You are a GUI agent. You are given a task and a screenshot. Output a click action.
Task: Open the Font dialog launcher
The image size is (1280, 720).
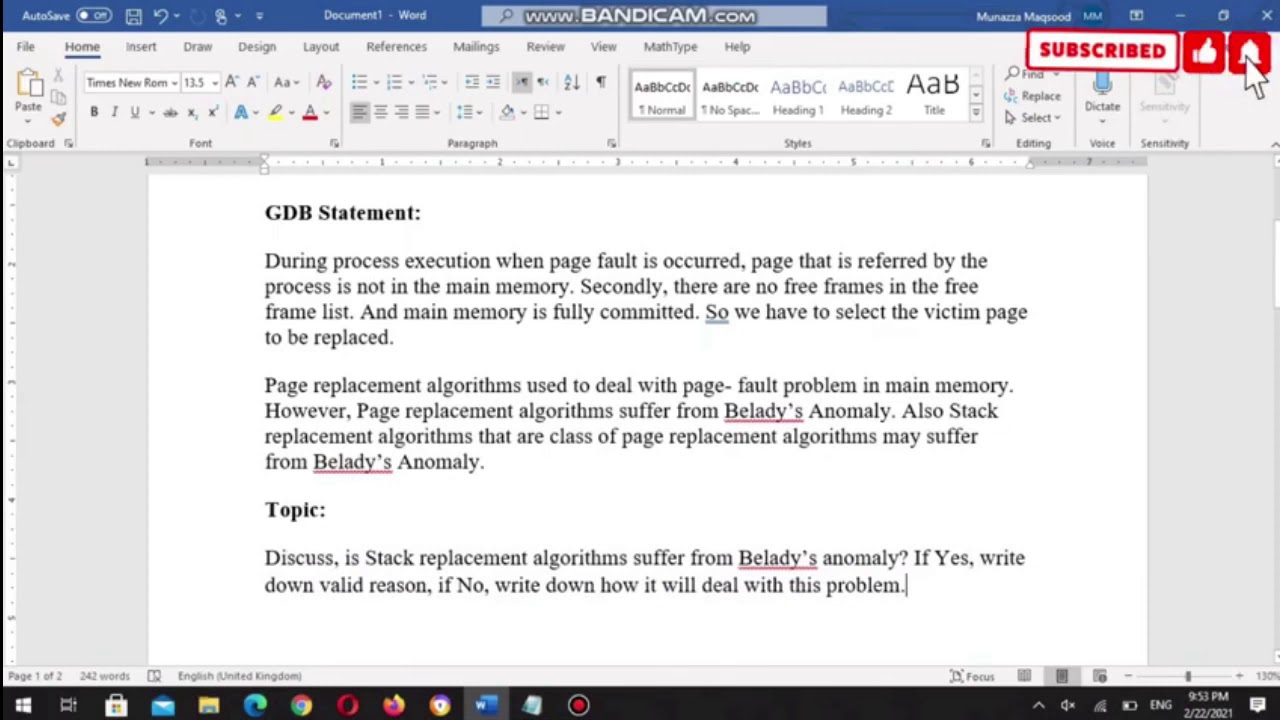[334, 144]
